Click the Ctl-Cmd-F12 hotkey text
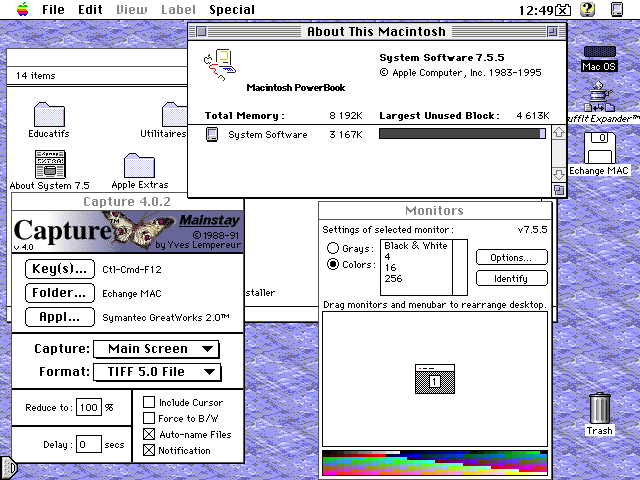Screen dimensions: 640x480 132,269
